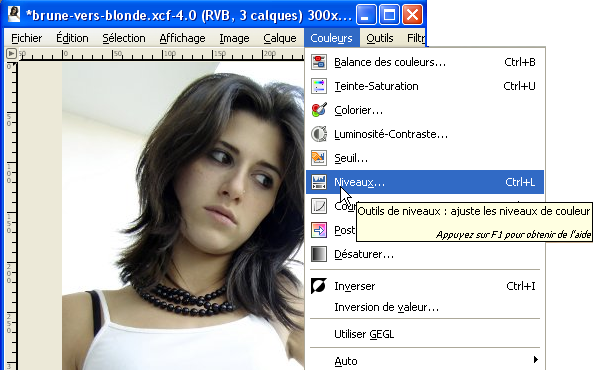Click the Colorier palette icon
Image resolution: width=593 pixels, height=370 pixels.
(x=319, y=110)
